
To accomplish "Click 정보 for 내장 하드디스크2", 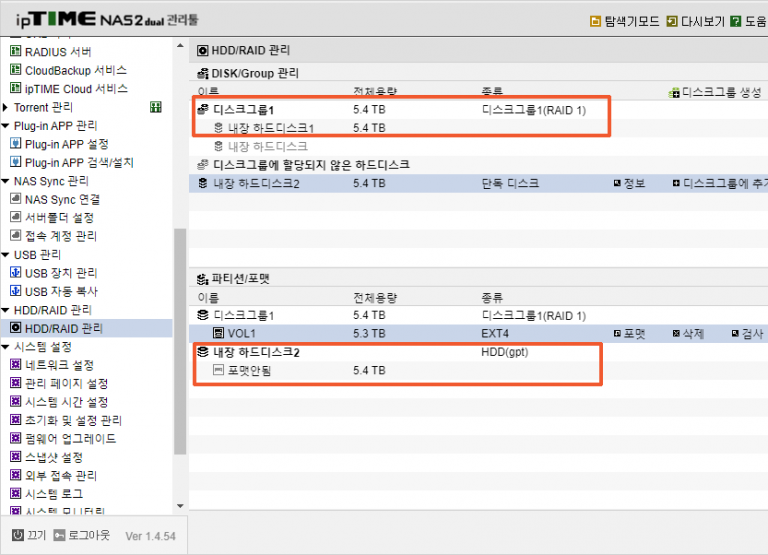I will pos(629,183).
